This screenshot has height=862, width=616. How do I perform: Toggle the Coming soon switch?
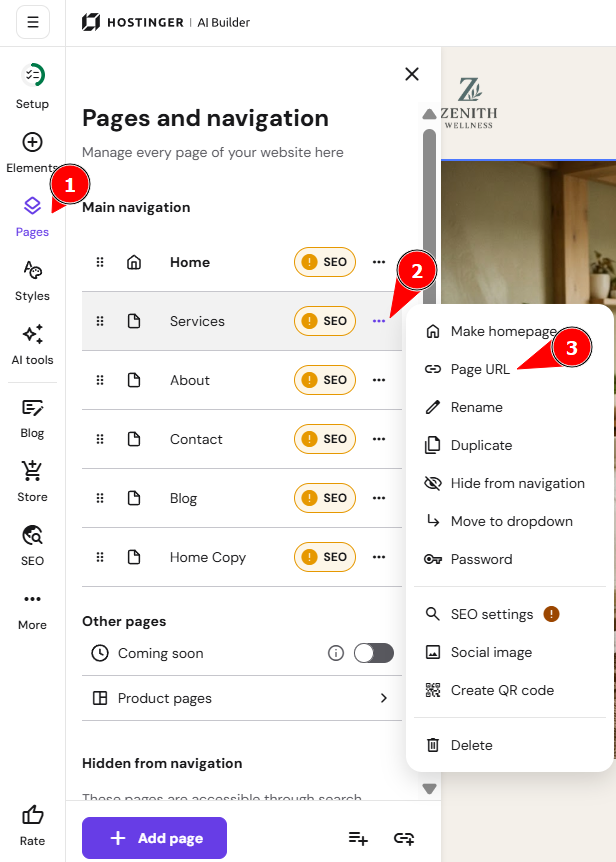pyautogui.click(x=374, y=653)
